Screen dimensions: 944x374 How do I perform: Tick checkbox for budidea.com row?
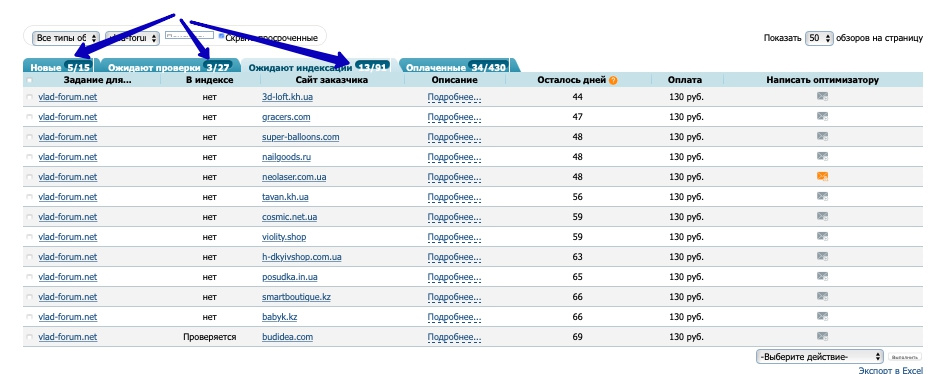30,337
